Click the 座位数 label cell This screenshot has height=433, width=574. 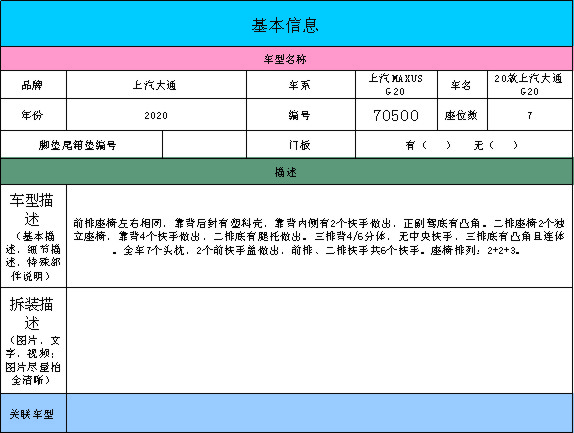(462, 115)
